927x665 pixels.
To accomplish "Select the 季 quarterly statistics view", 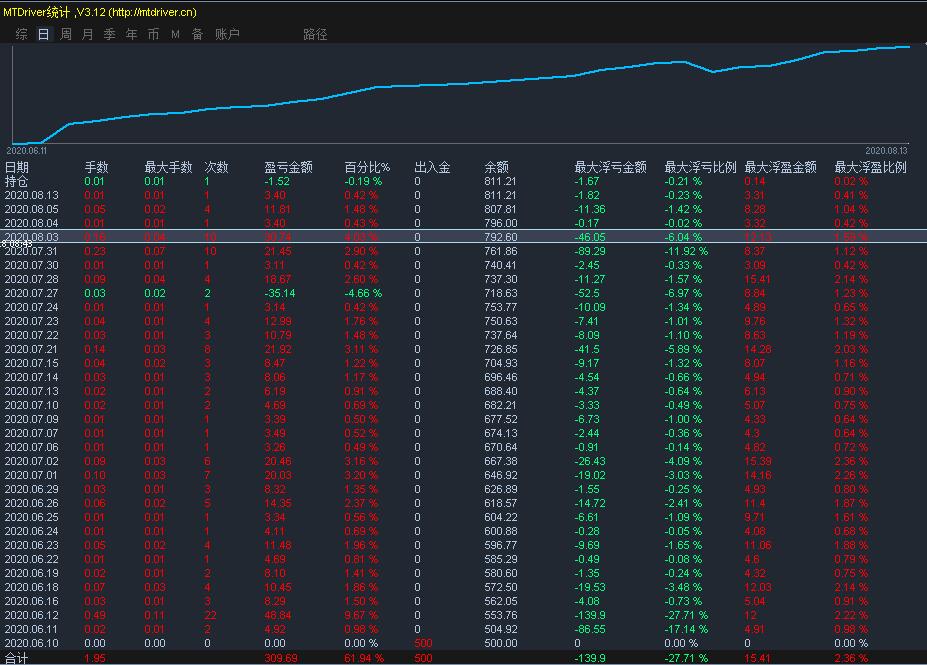I will tap(108, 33).
